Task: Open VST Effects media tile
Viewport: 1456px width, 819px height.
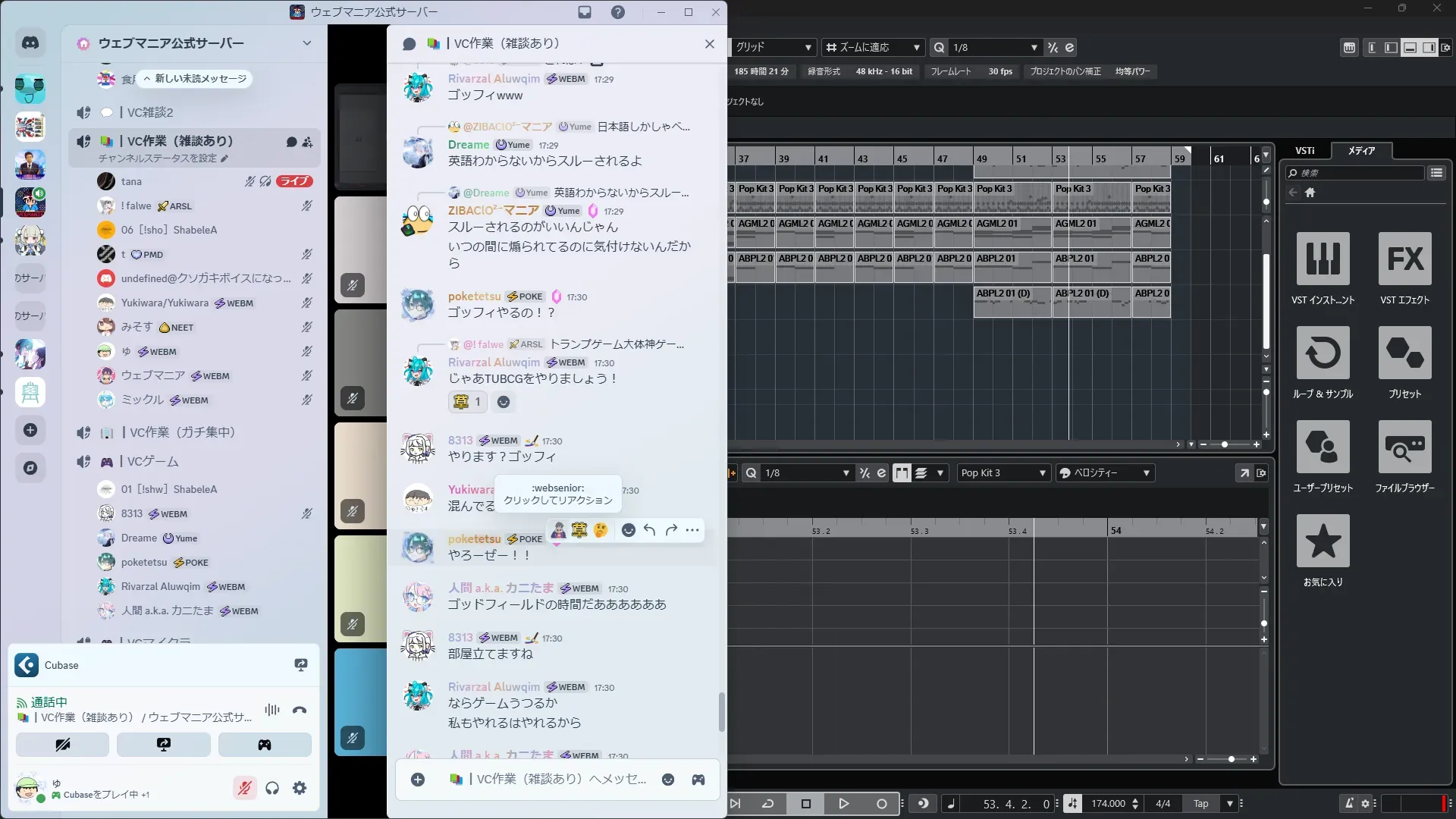Action: (x=1404, y=259)
